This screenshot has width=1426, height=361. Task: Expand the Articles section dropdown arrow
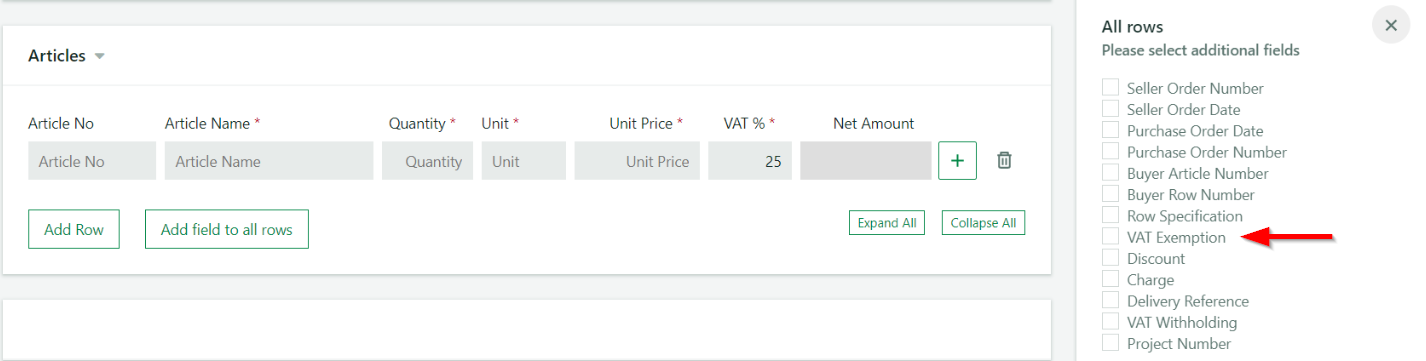click(99, 56)
